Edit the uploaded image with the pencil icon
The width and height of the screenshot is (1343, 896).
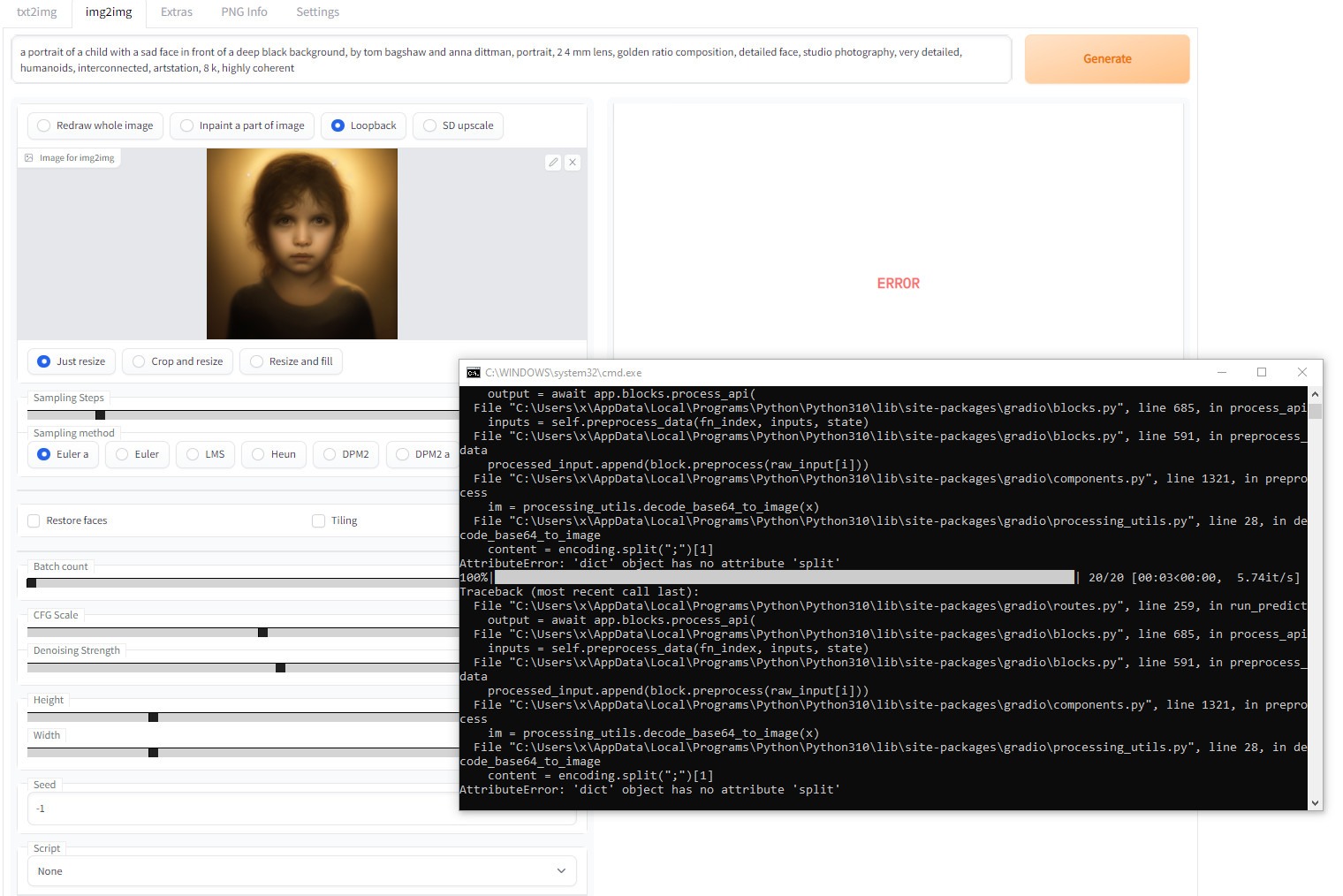pyautogui.click(x=553, y=162)
